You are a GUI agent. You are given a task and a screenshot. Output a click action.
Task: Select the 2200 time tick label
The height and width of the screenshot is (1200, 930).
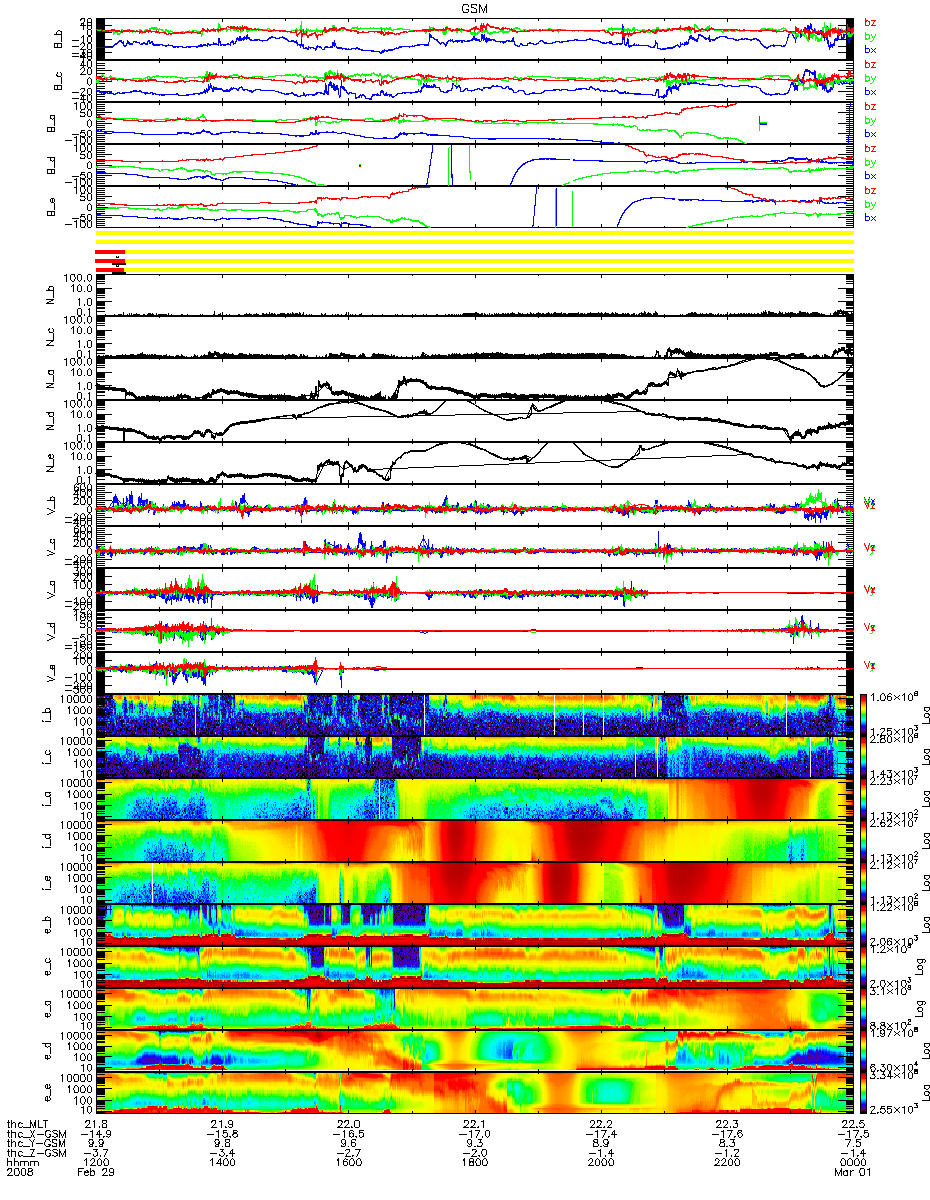pos(727,1164)
